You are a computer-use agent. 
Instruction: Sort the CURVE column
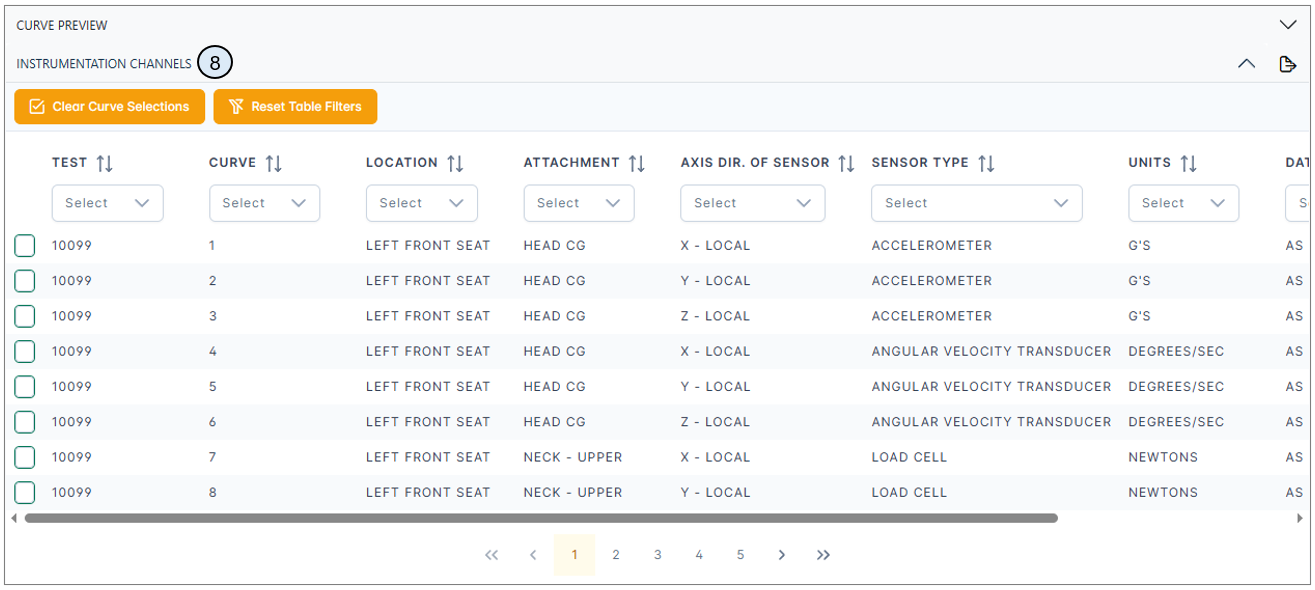click(273, 162)
